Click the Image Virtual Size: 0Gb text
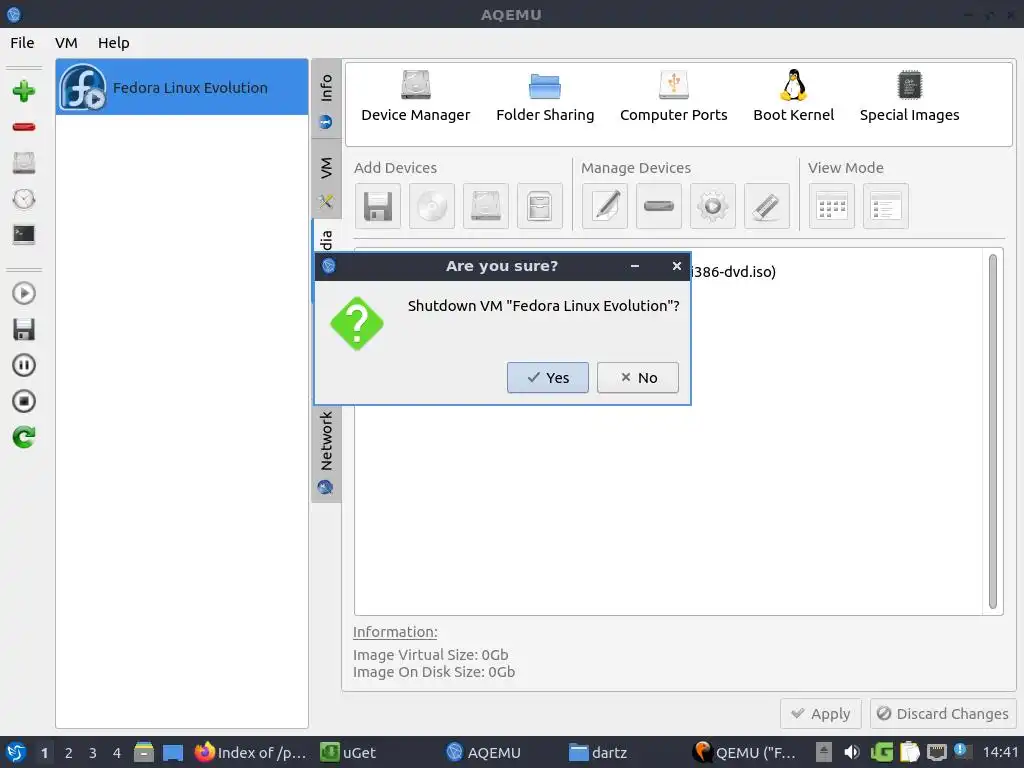The width and height of the screenshot is (1024, 768). click(430, 654)
